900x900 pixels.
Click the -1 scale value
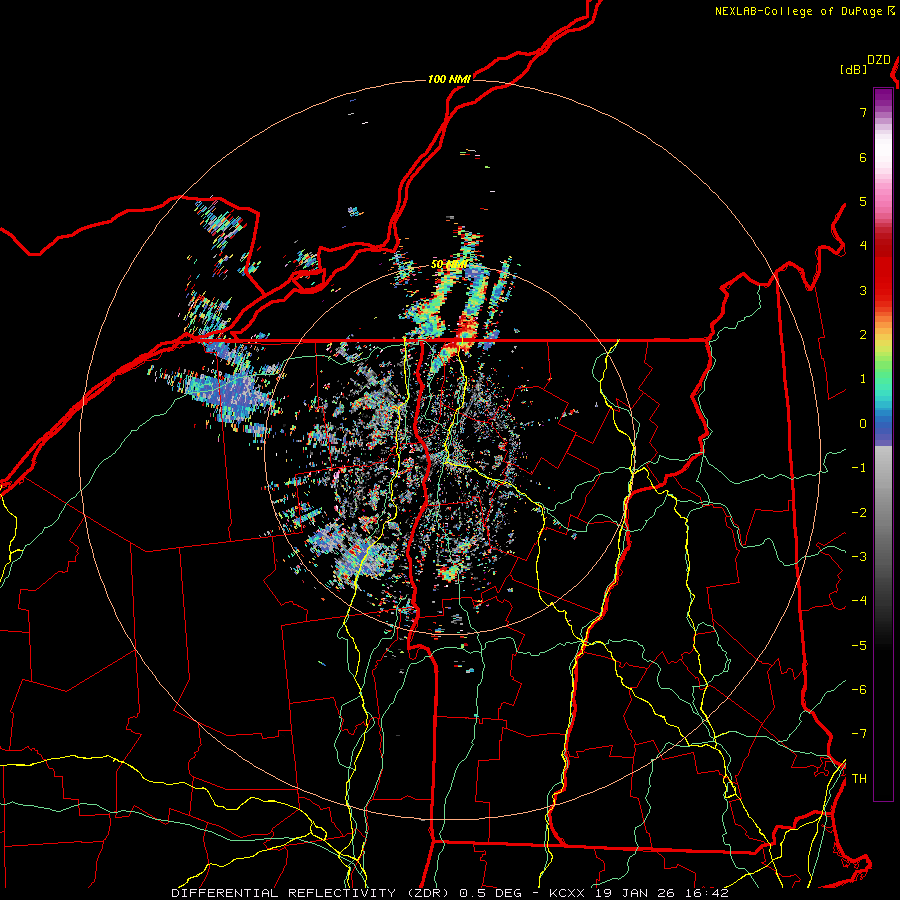859,468
